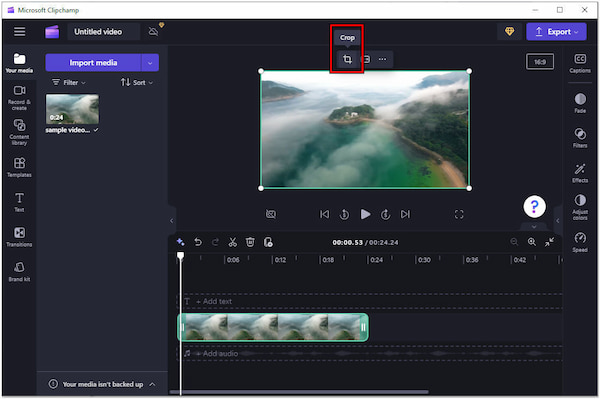Open the Text tab
The width and height of the screenshot is (600, 399).
19,202
